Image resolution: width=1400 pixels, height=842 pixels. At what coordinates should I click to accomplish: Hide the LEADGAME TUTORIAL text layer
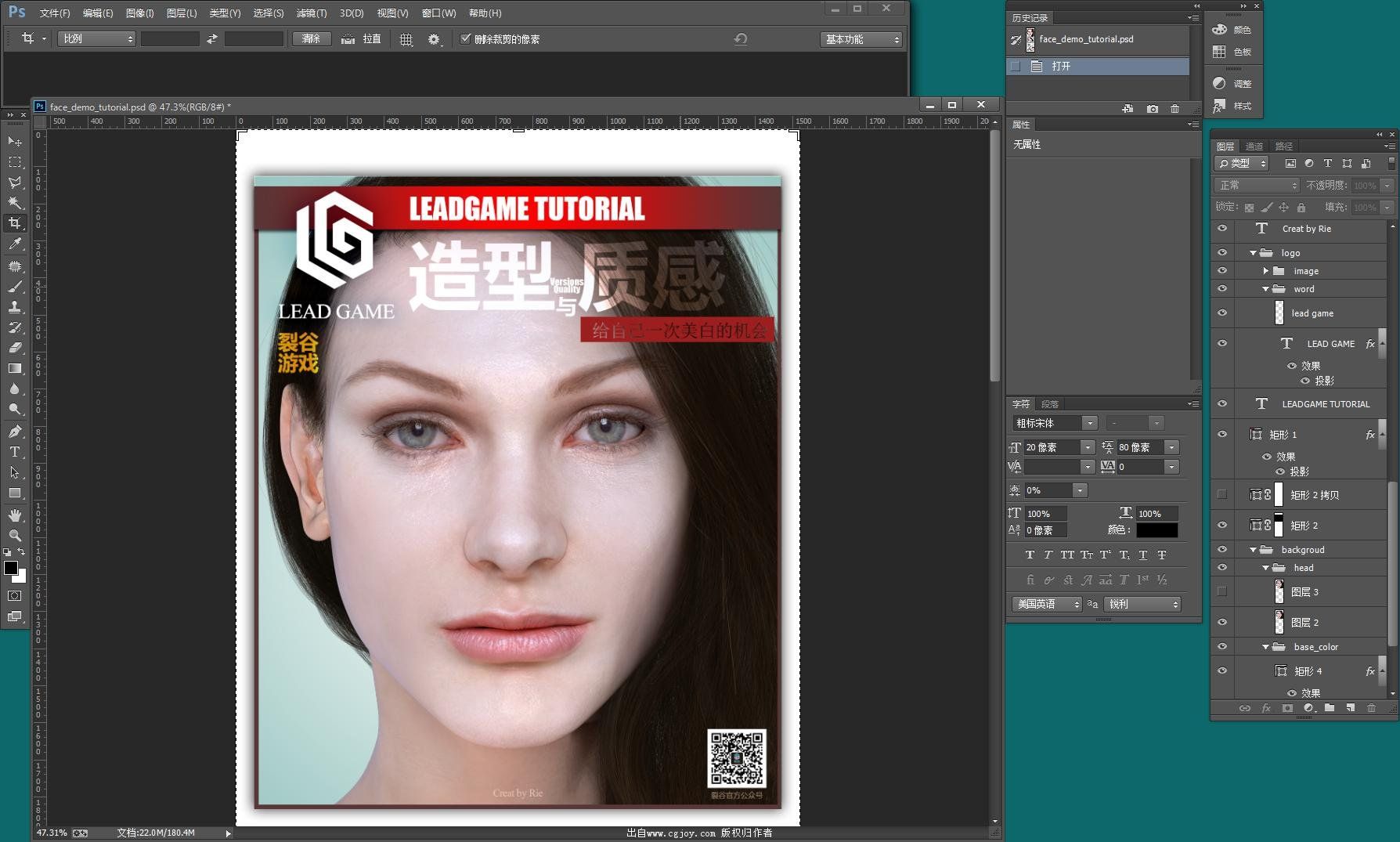(x=1221, y=403)
